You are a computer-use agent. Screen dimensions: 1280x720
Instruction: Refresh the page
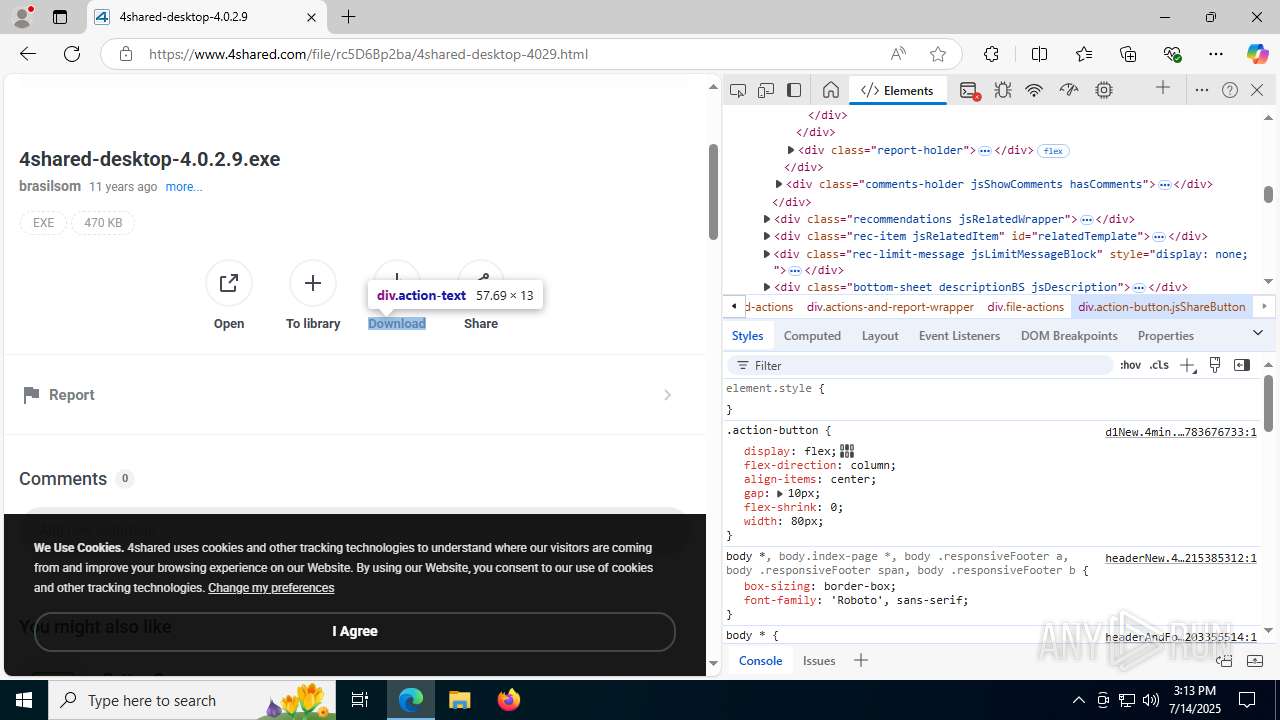point(72,54)
